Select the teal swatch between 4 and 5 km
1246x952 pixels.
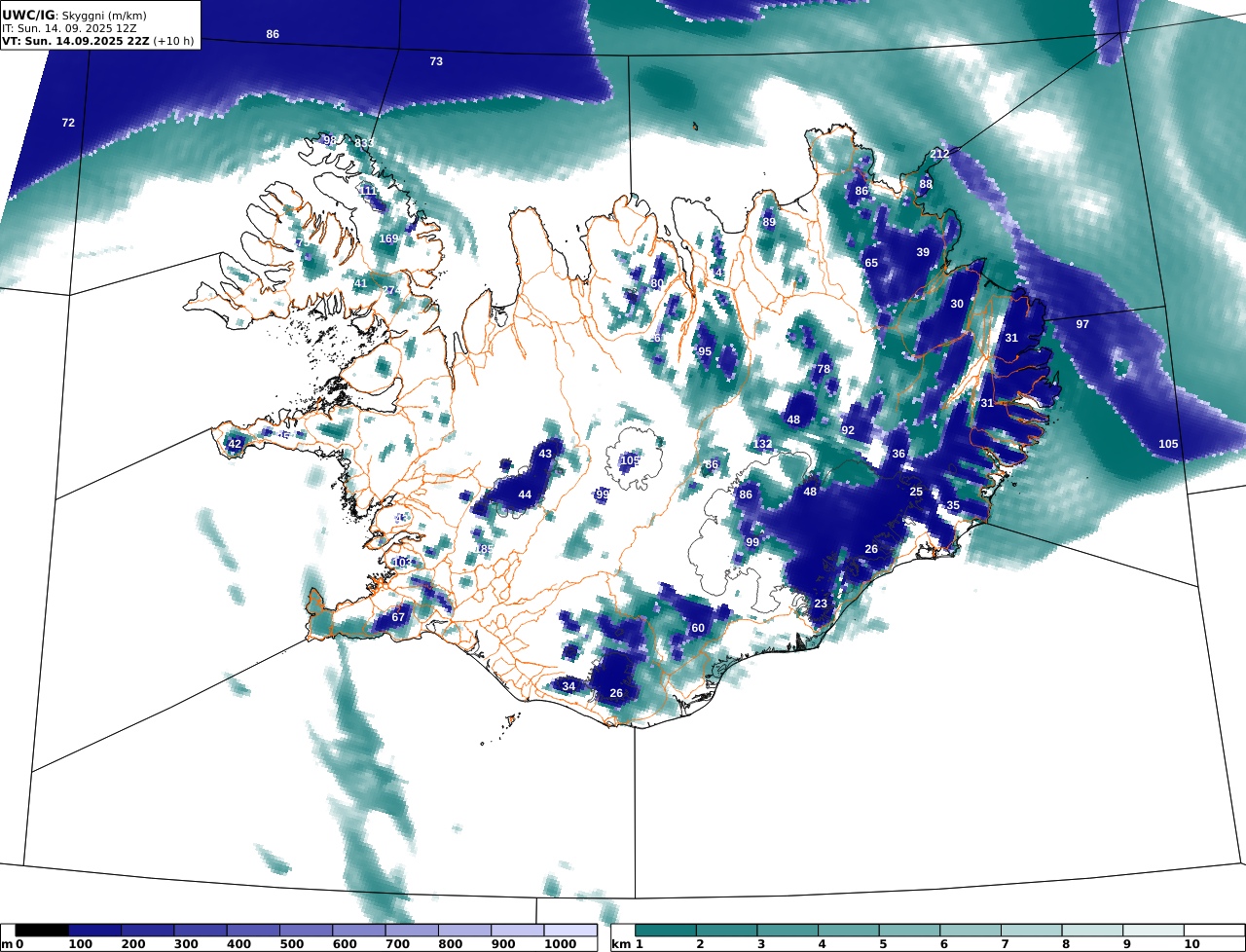click(x=849, y=931)
